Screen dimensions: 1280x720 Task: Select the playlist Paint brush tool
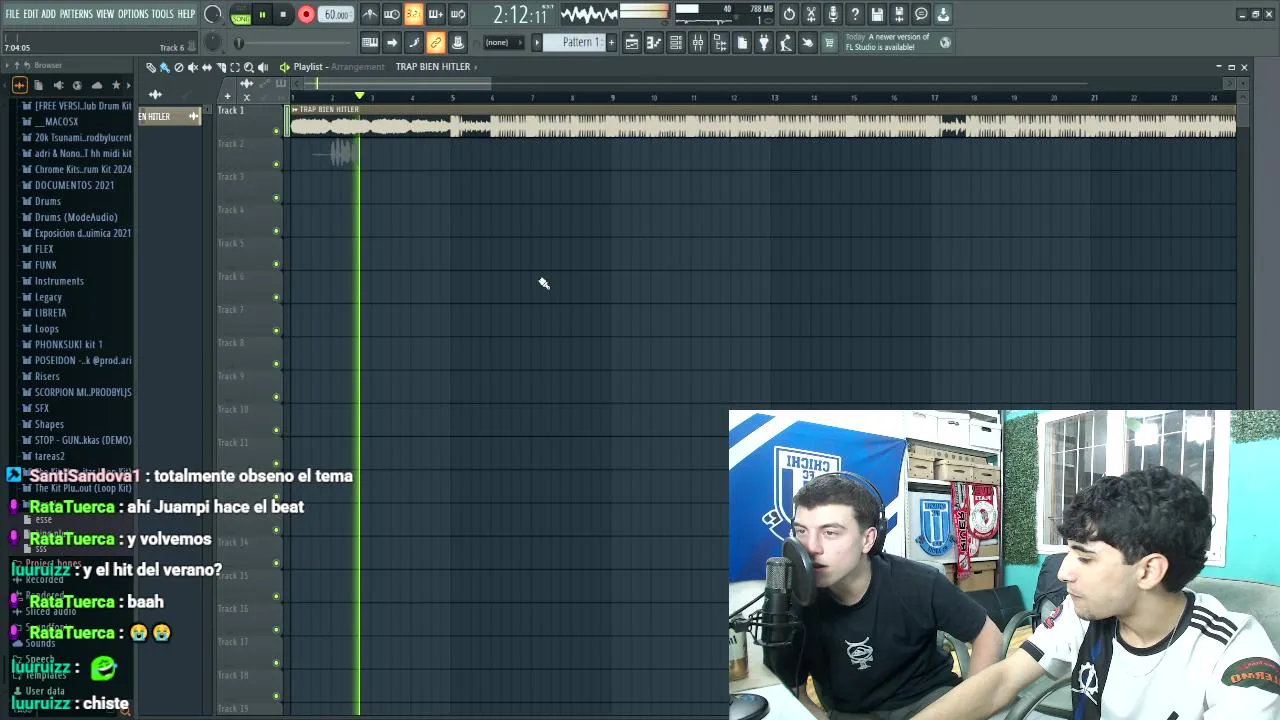coord(165,67)
